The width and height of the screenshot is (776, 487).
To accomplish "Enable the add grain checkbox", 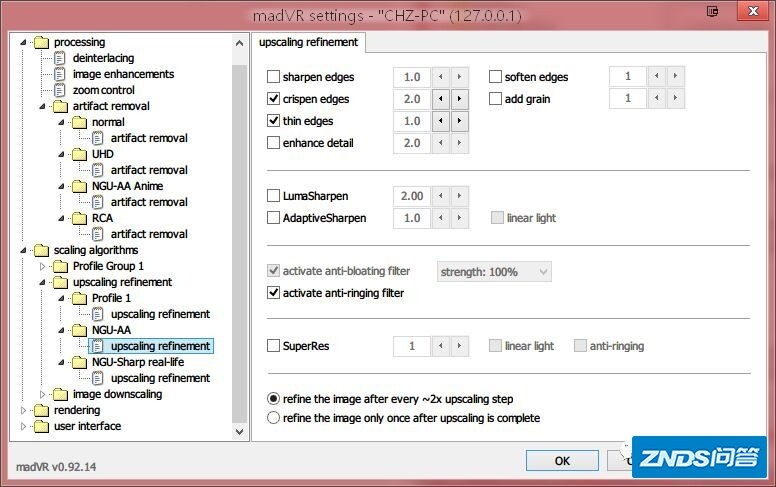I will [x=495, y=98].
